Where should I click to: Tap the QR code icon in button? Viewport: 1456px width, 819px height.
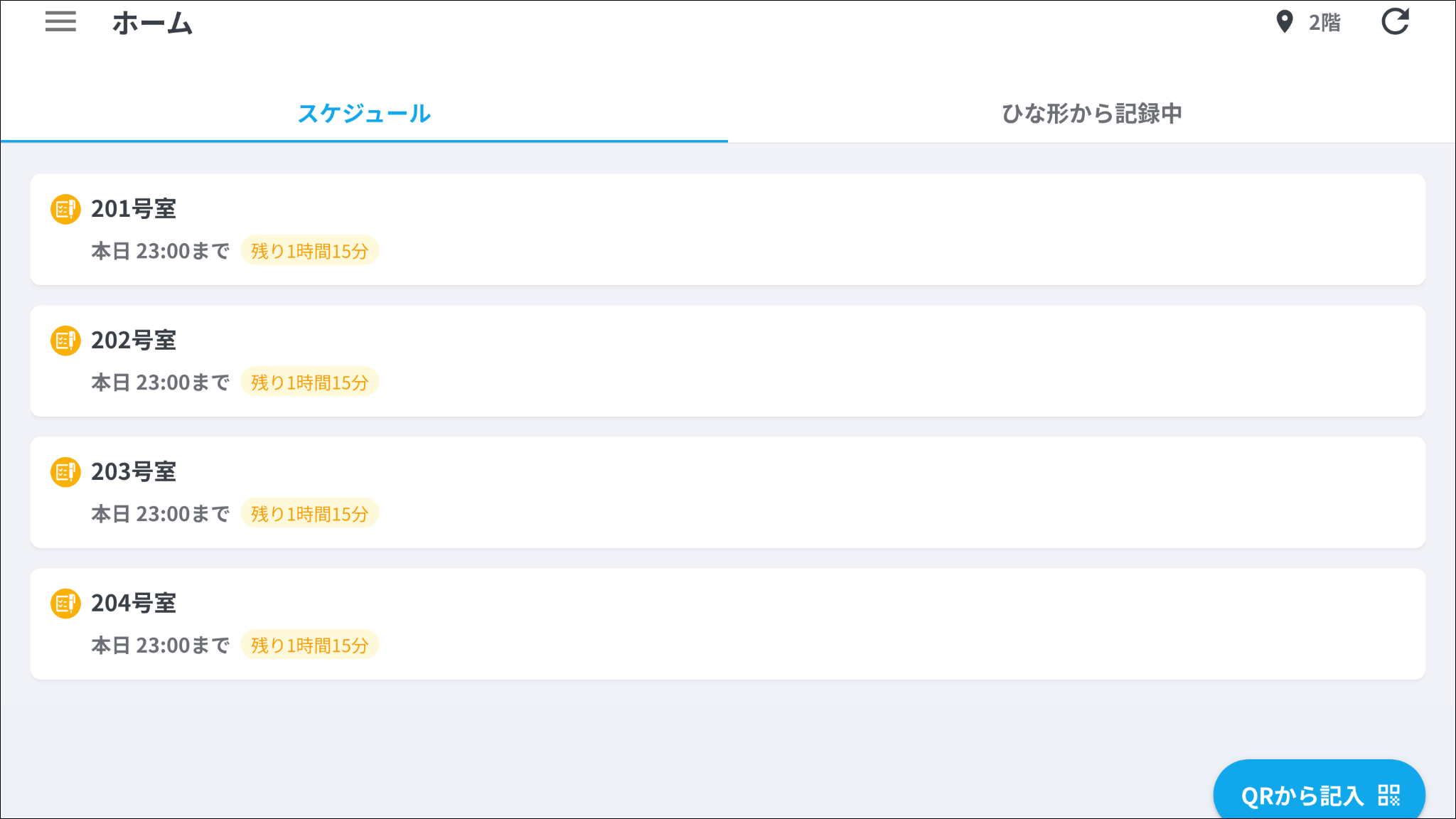(1388, 795)
